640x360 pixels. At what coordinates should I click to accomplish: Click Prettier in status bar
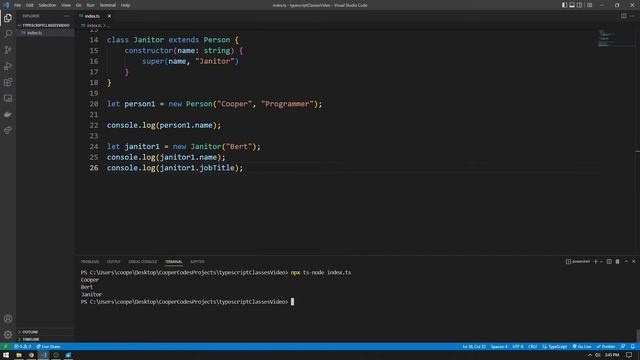click(x=606, y=347)
